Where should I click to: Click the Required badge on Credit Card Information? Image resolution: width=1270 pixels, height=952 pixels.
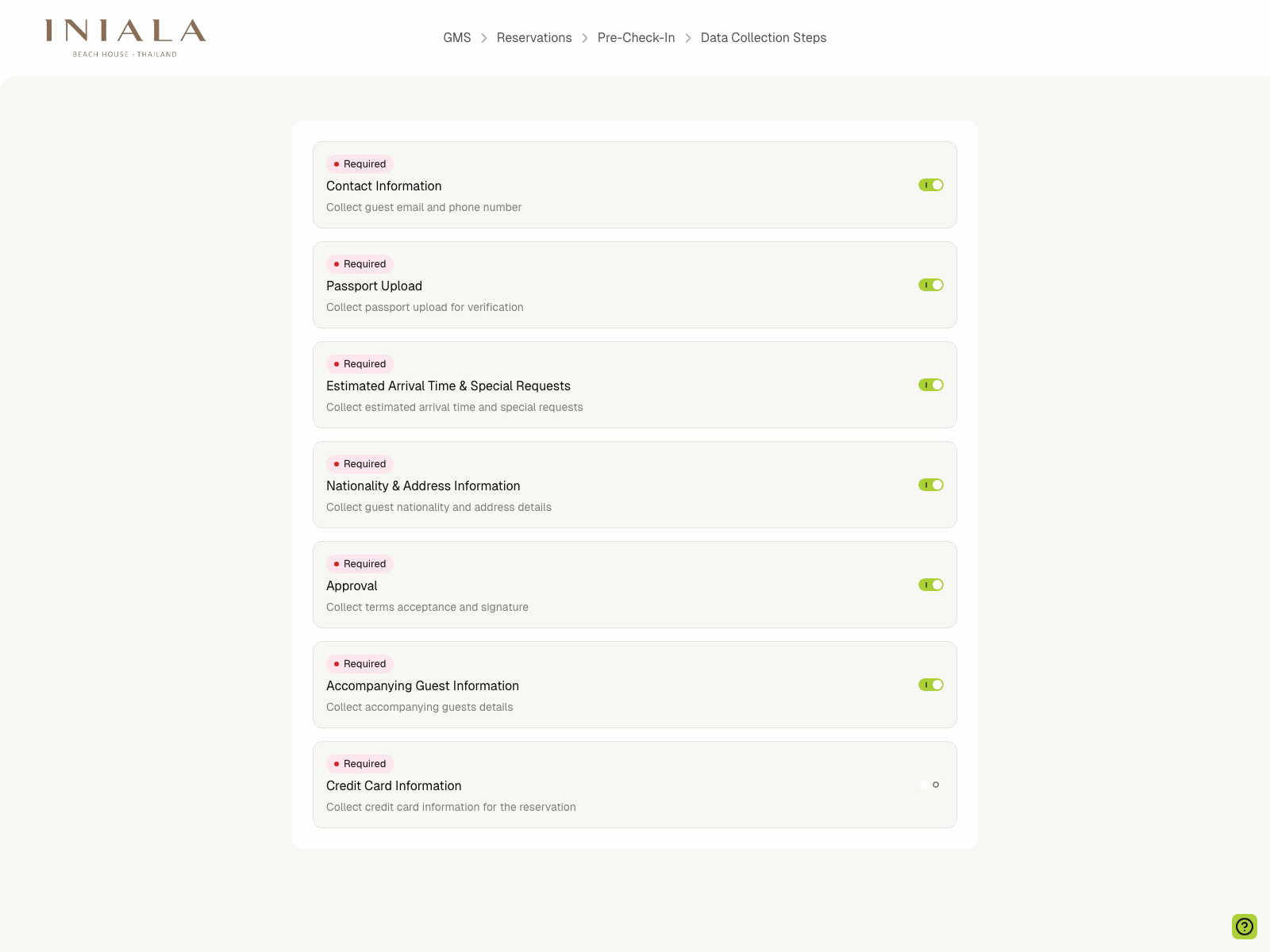click(x=360, y=763)
